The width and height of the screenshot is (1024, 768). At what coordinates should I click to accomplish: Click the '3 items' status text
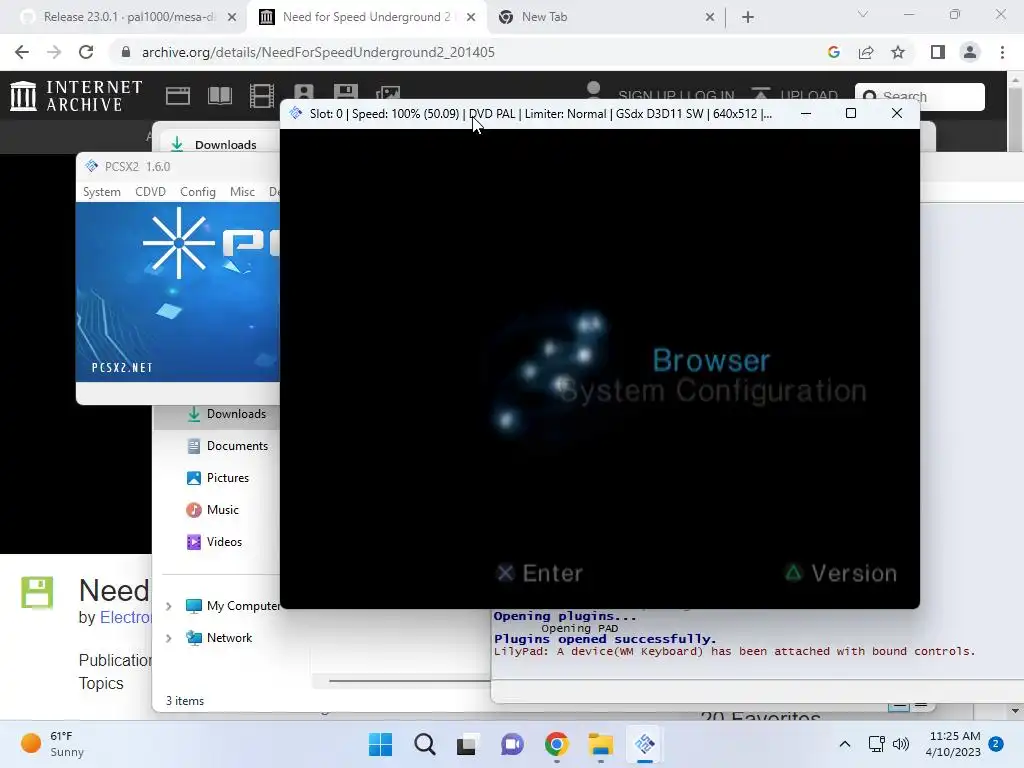[x=185, y=701]
